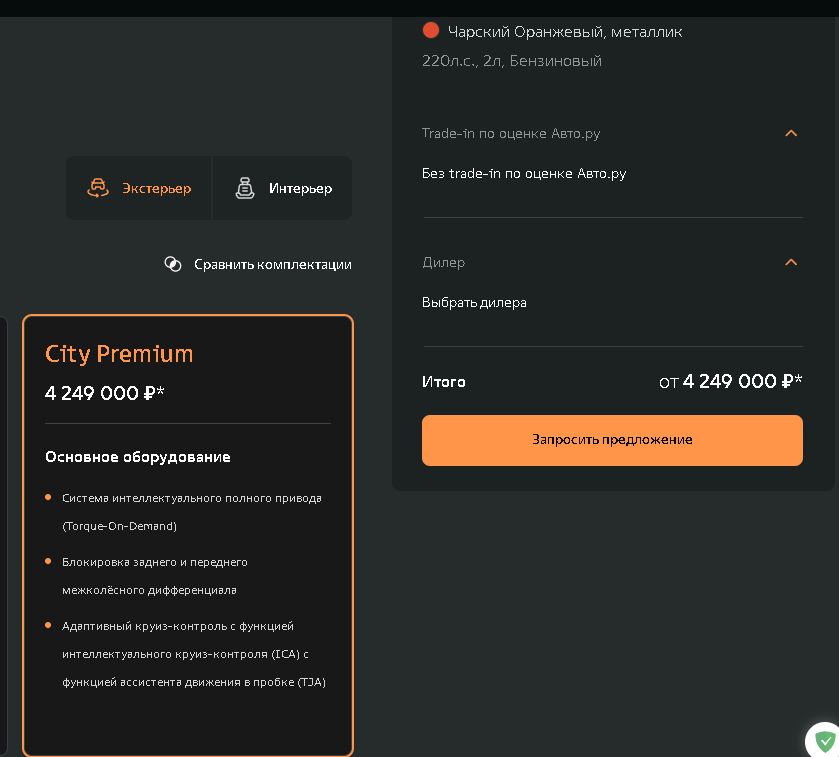This screenshot has height=757, width=839.
Task: Select the City Premium trim card title
Action: [119, 354]
